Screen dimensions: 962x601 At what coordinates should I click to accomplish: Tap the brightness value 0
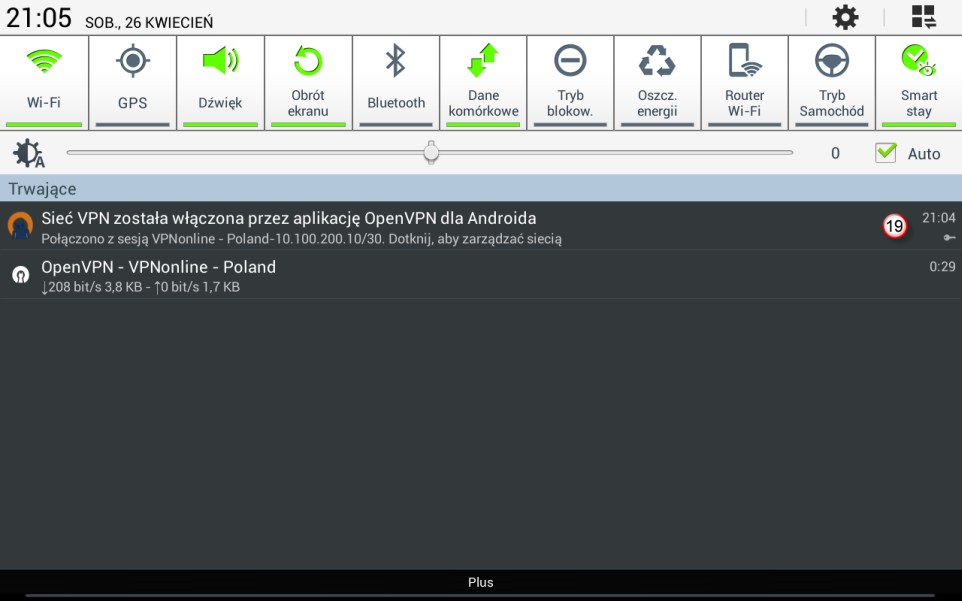pos(835,153)
